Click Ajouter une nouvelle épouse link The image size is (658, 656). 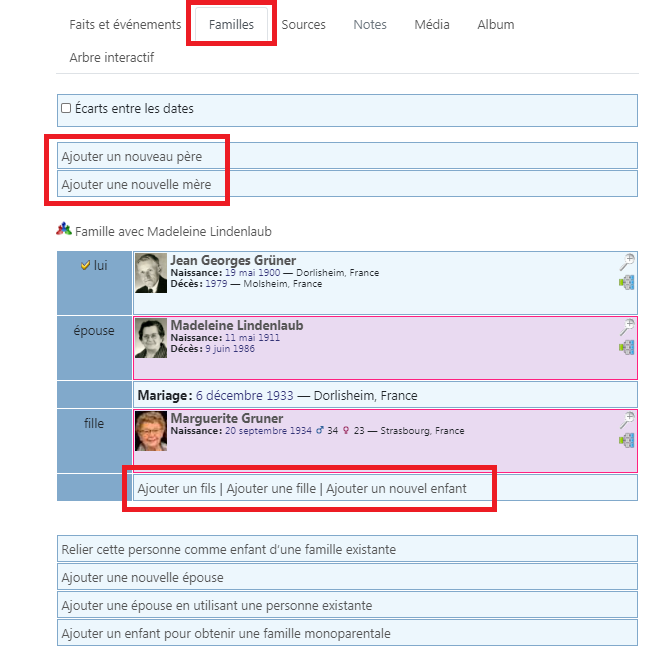142,577
